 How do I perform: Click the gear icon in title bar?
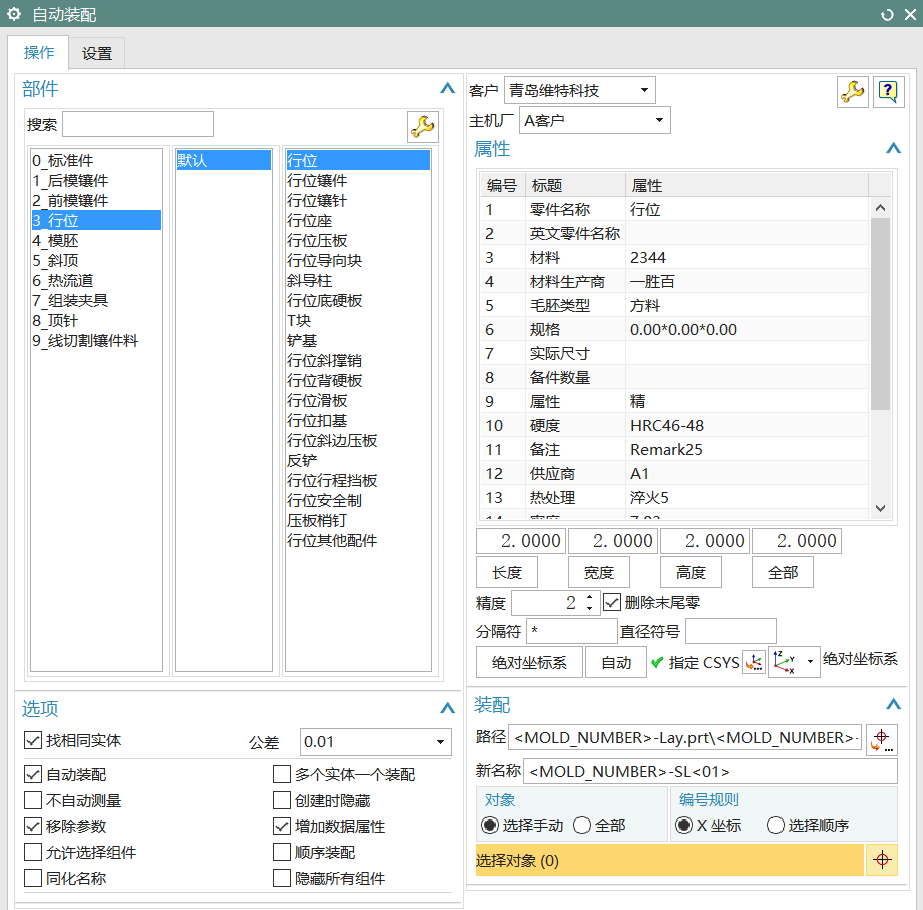click(x=14, y=14)
